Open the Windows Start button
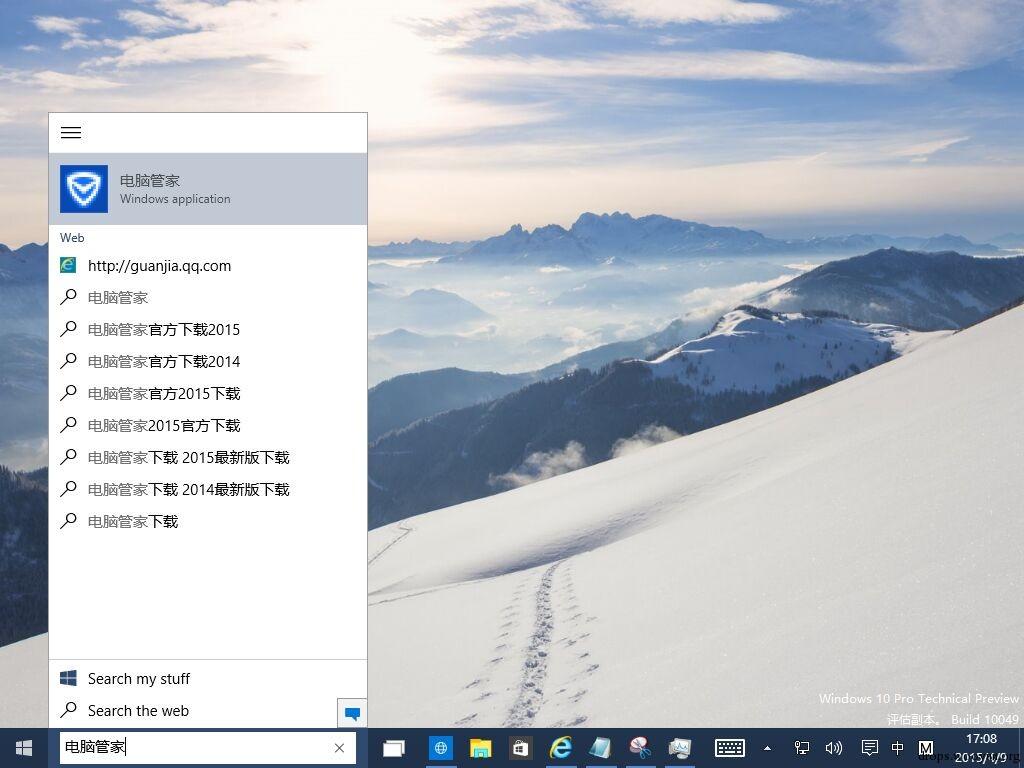The image size is (1024, 768). 24,748
